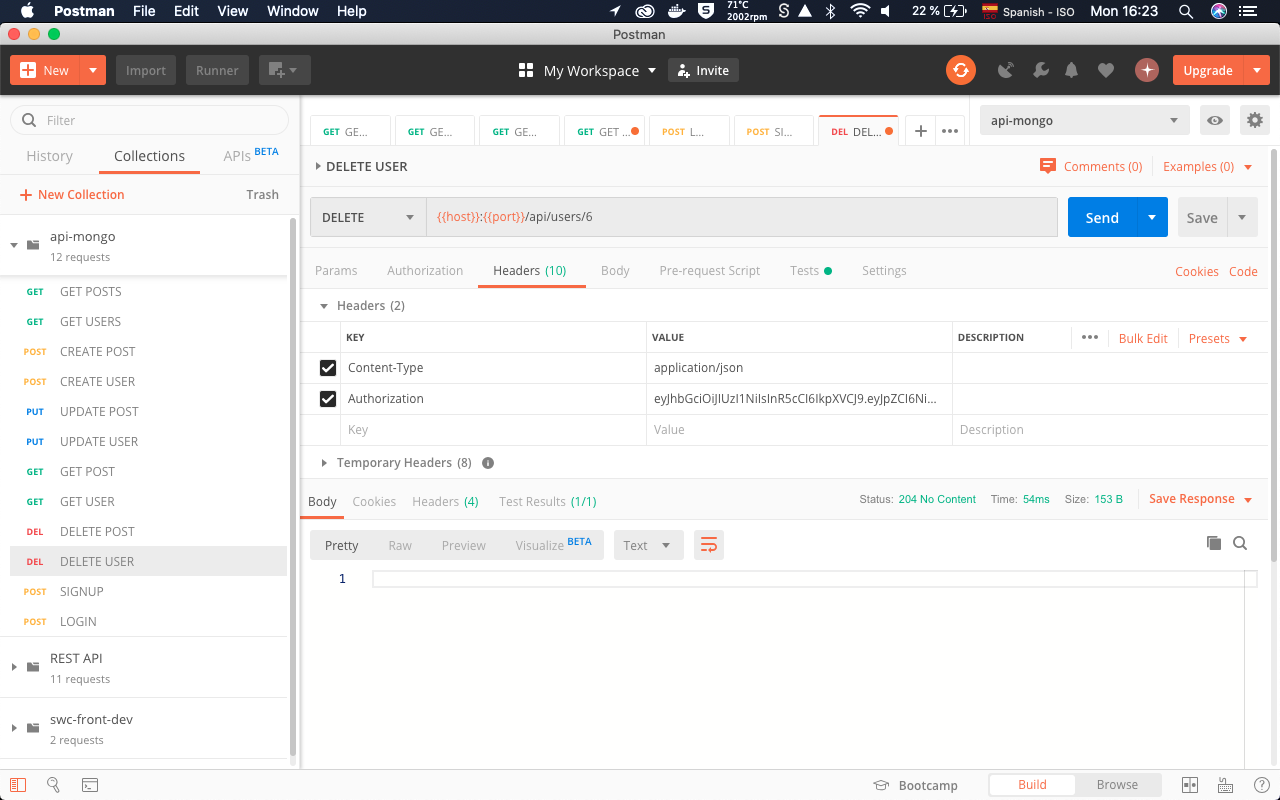Open the Postman console icon
1280x800 pixels.
tap(90, 785)
